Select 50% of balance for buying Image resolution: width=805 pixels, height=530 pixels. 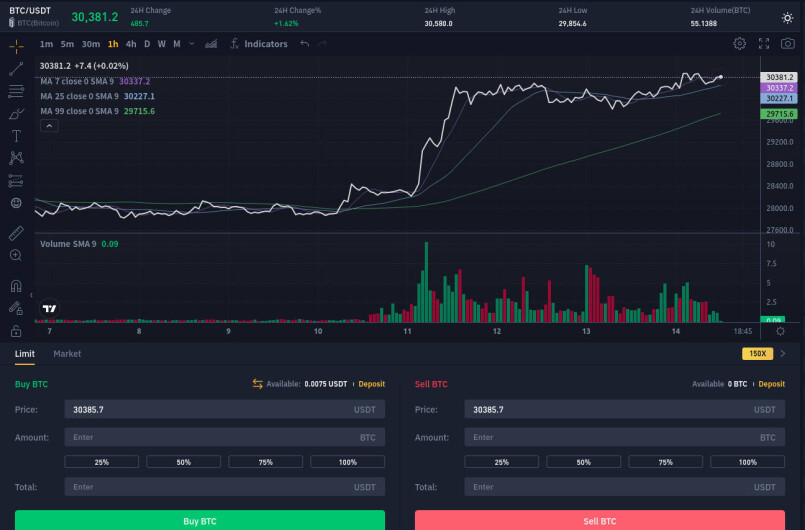pos(183,462)
